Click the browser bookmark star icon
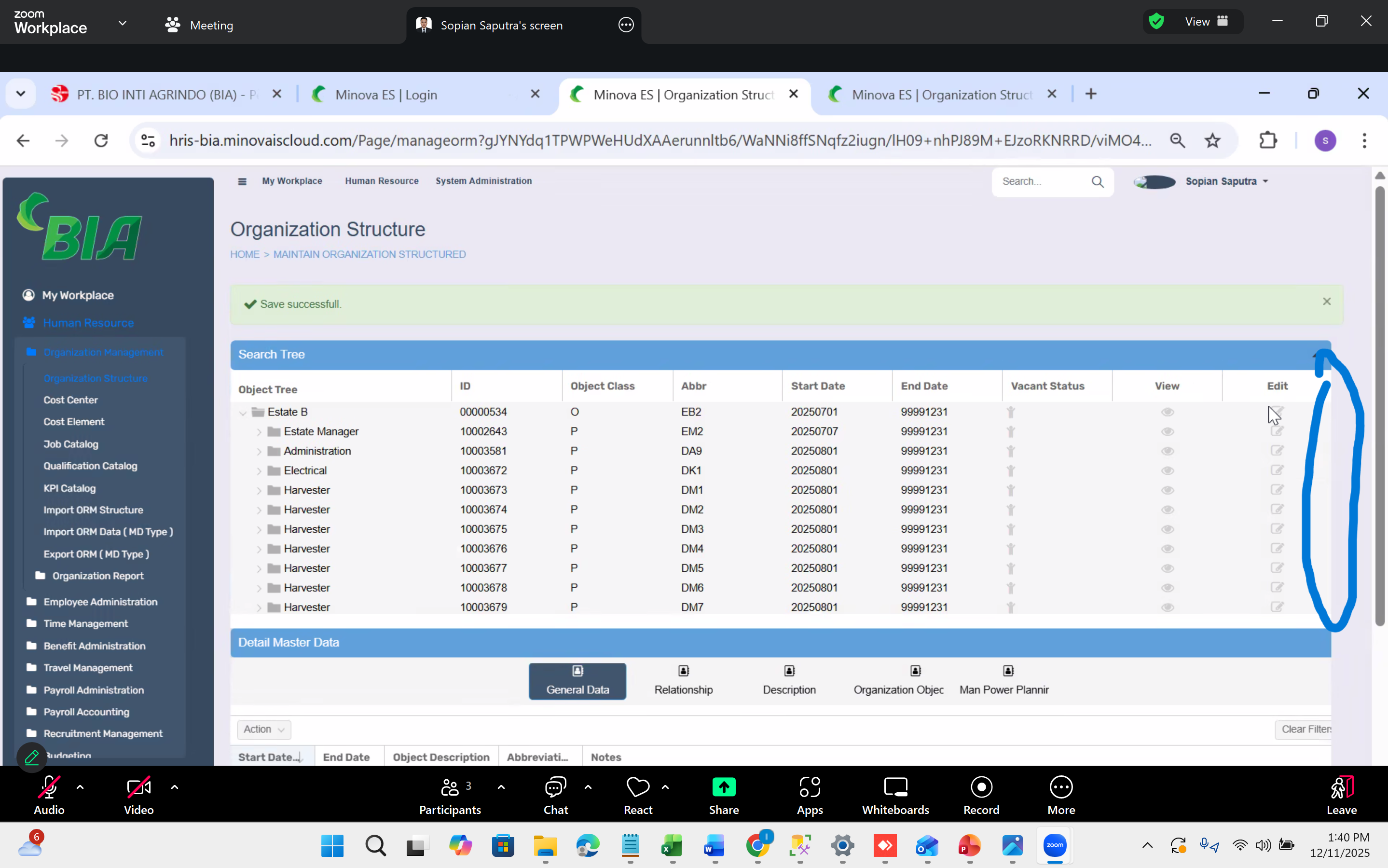Viewport: 1388px width, 868px height. [1212, 141]
